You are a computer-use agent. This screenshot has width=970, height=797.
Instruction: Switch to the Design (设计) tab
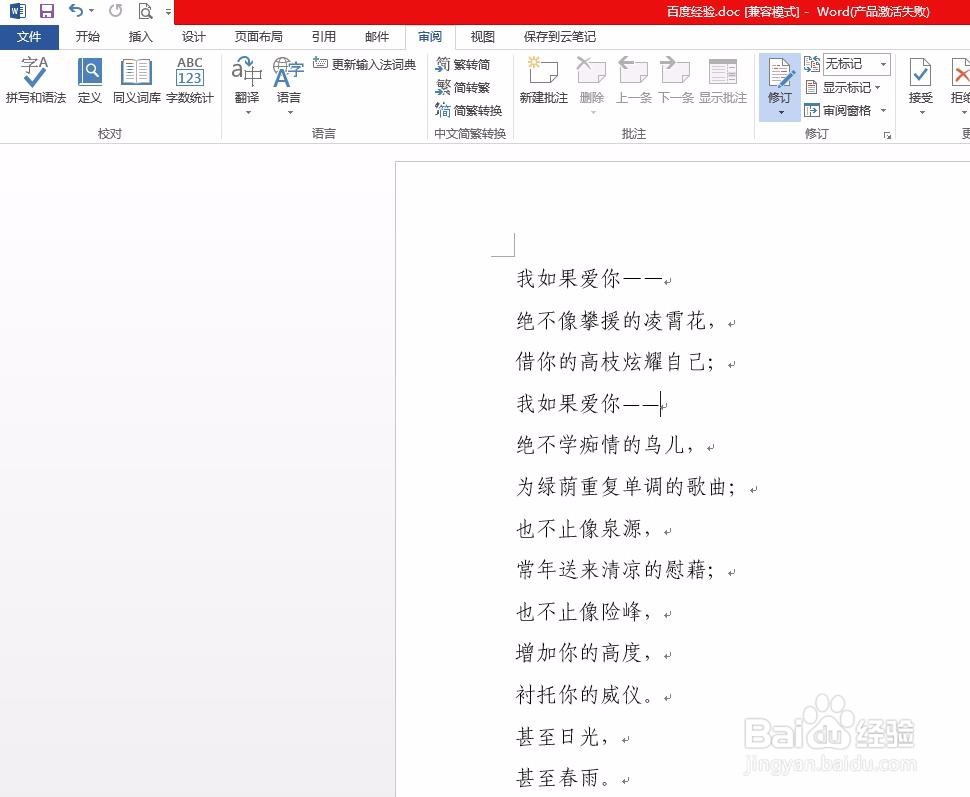(194, 37)
